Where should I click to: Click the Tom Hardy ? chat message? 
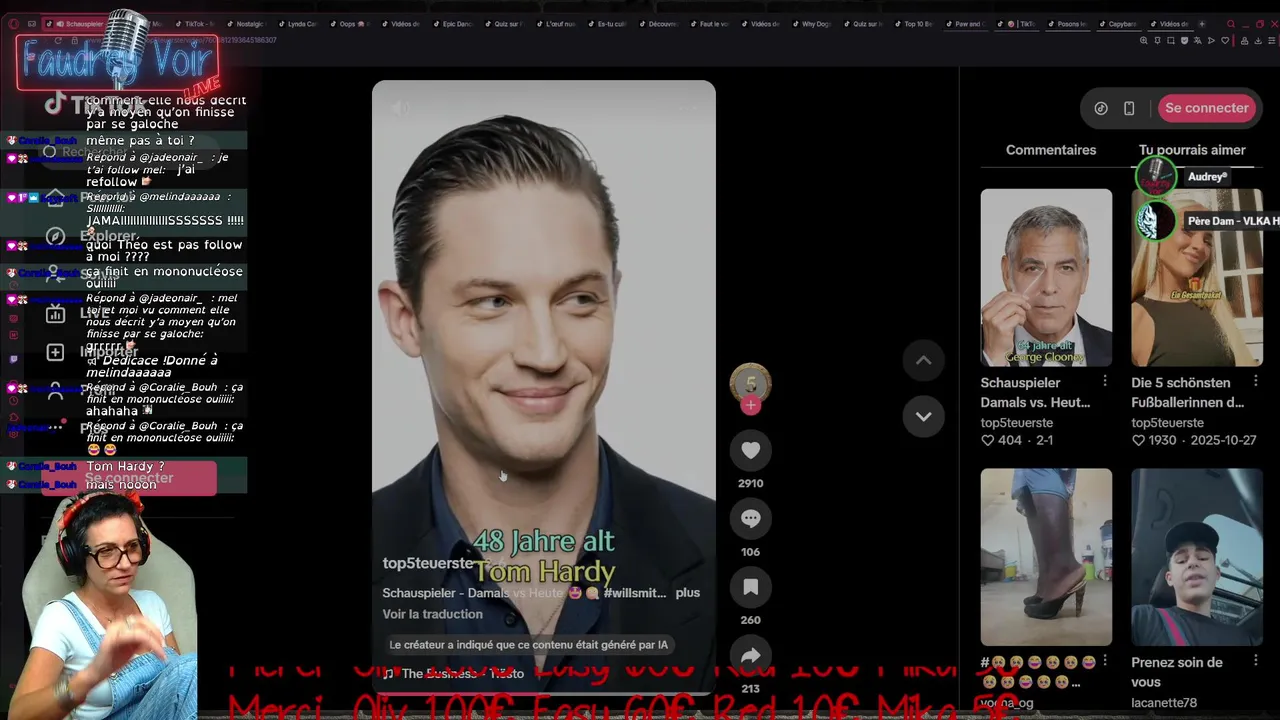coord(125,467)
